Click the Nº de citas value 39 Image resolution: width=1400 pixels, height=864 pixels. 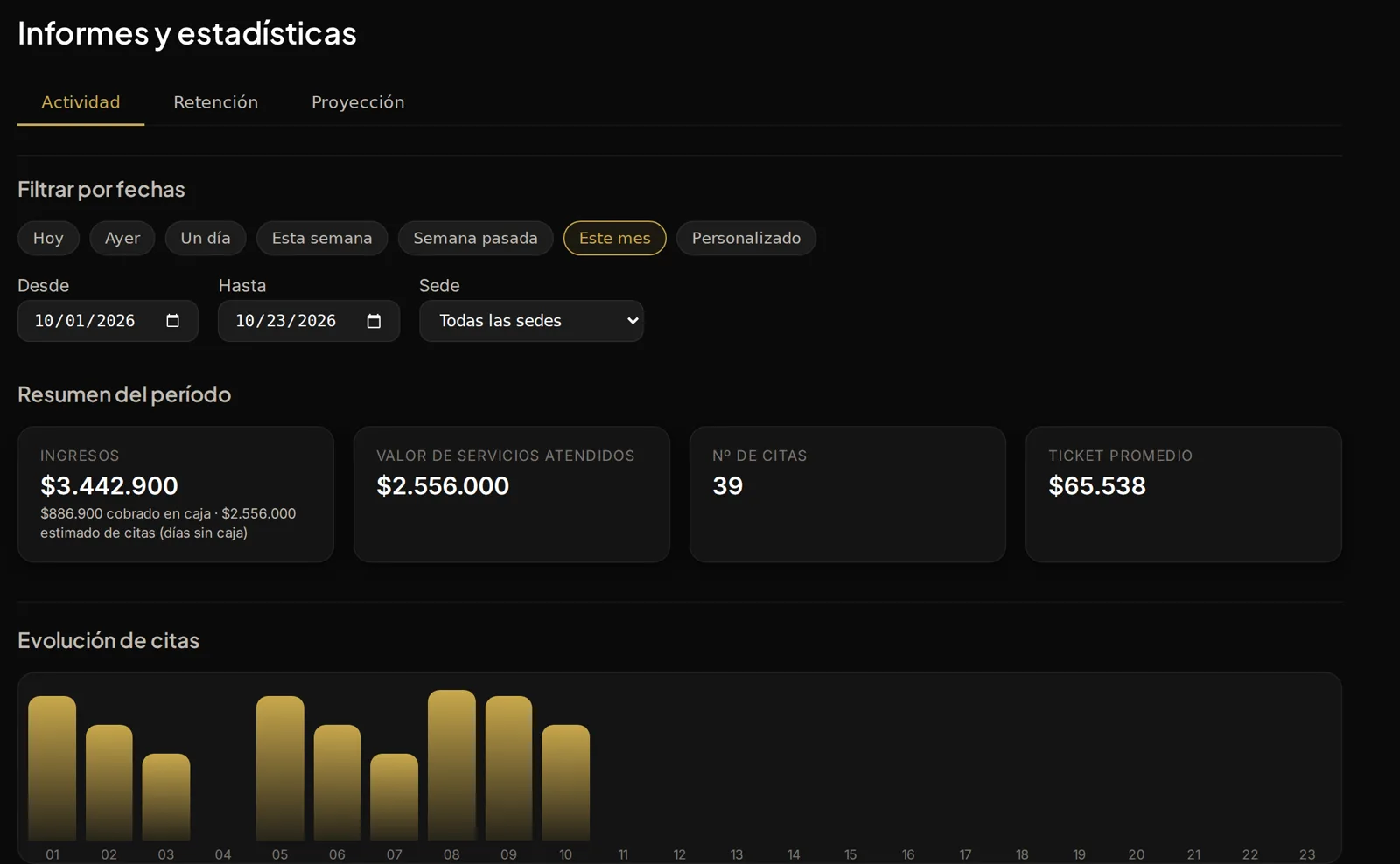[728, 485]
